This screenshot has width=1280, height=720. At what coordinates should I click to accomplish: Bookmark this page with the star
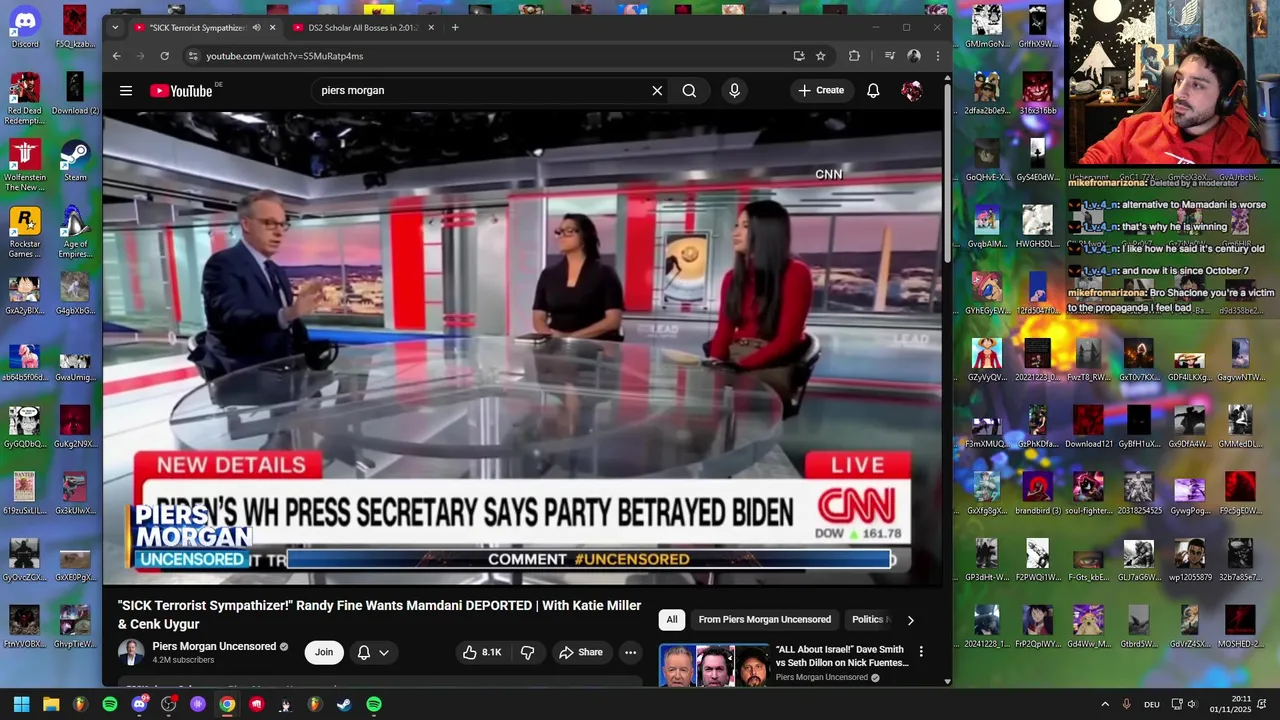[820, 56]
